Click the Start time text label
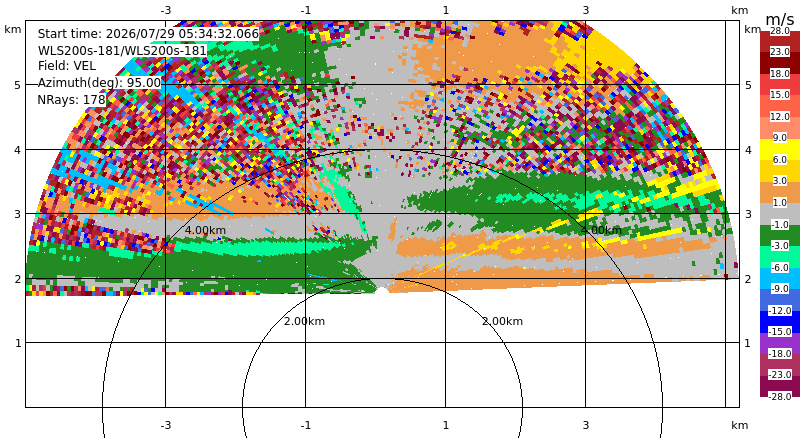This screenshot has height=438, width=800. point(148,34)
